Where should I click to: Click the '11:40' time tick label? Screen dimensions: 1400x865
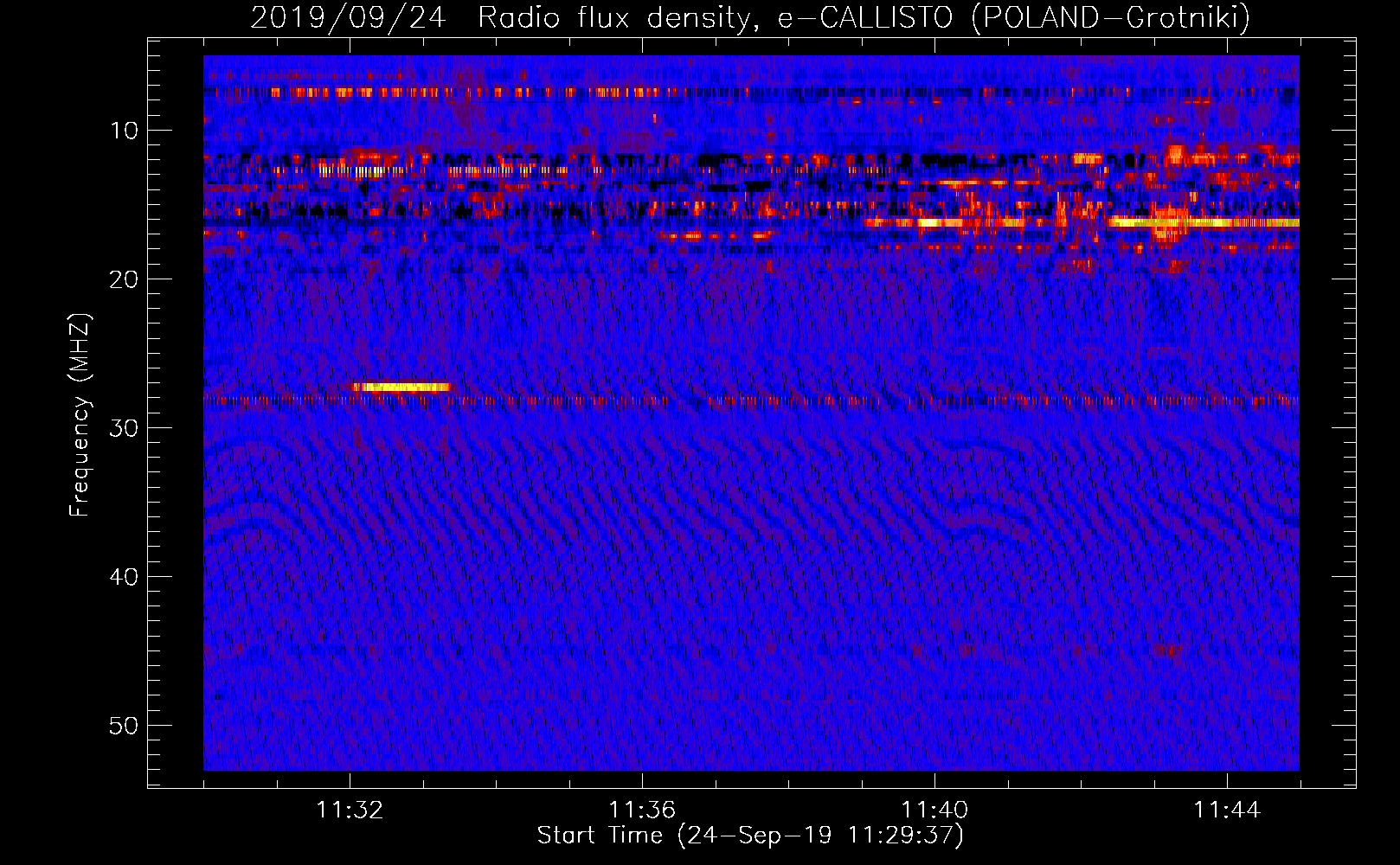(x=934, y=811)
